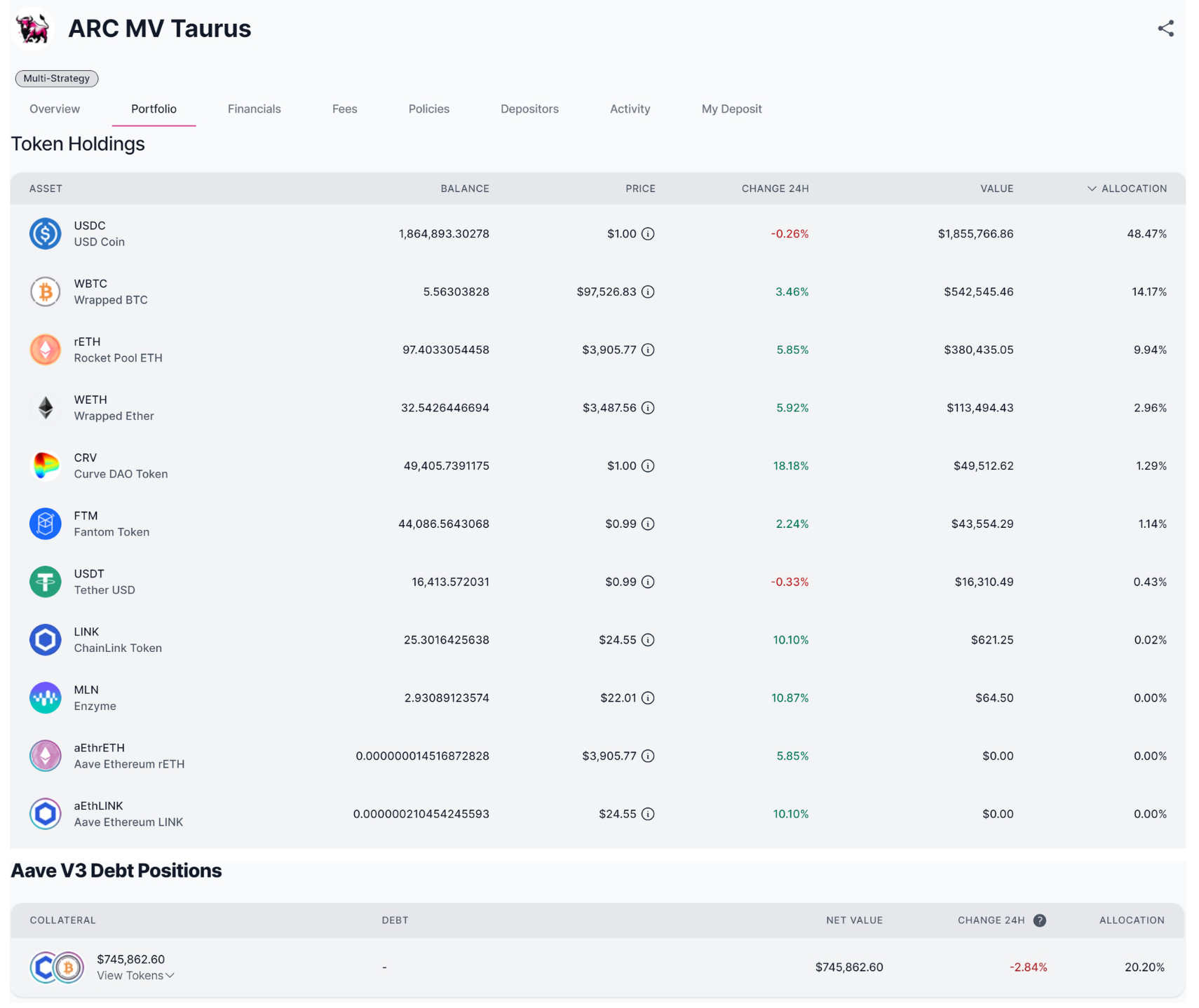Open price info for CRV token
This screenshot has height=1008, width=1199.
(648, 466)
